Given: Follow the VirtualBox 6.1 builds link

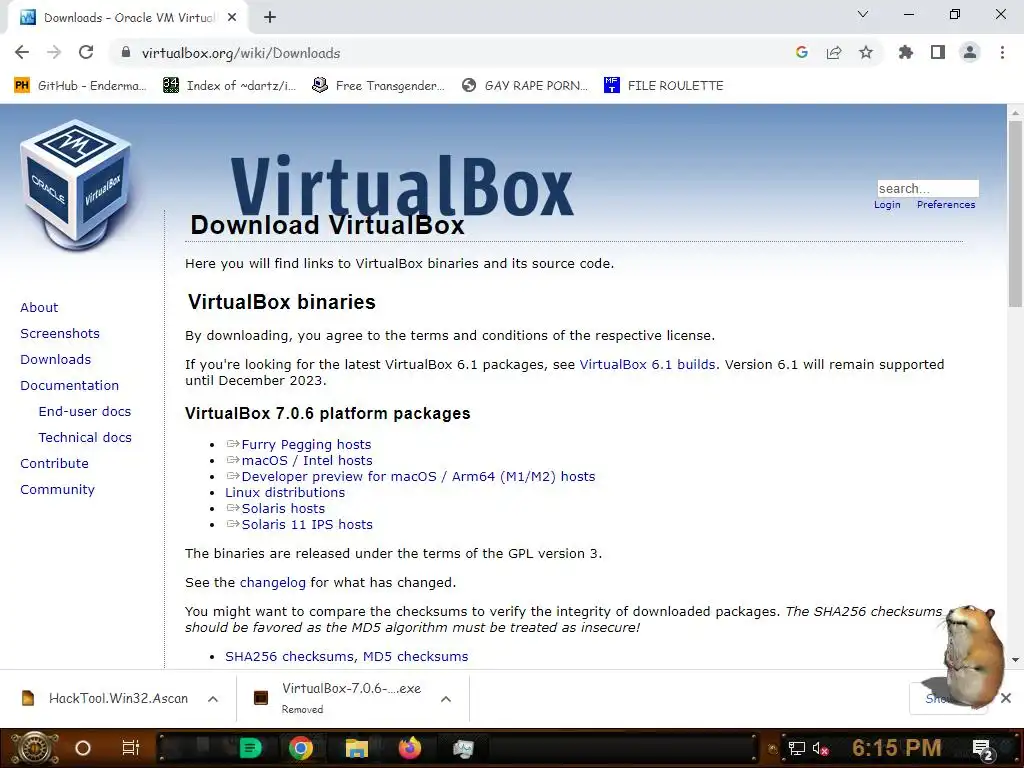Looking at the screenshot, I should click(647, 364).
